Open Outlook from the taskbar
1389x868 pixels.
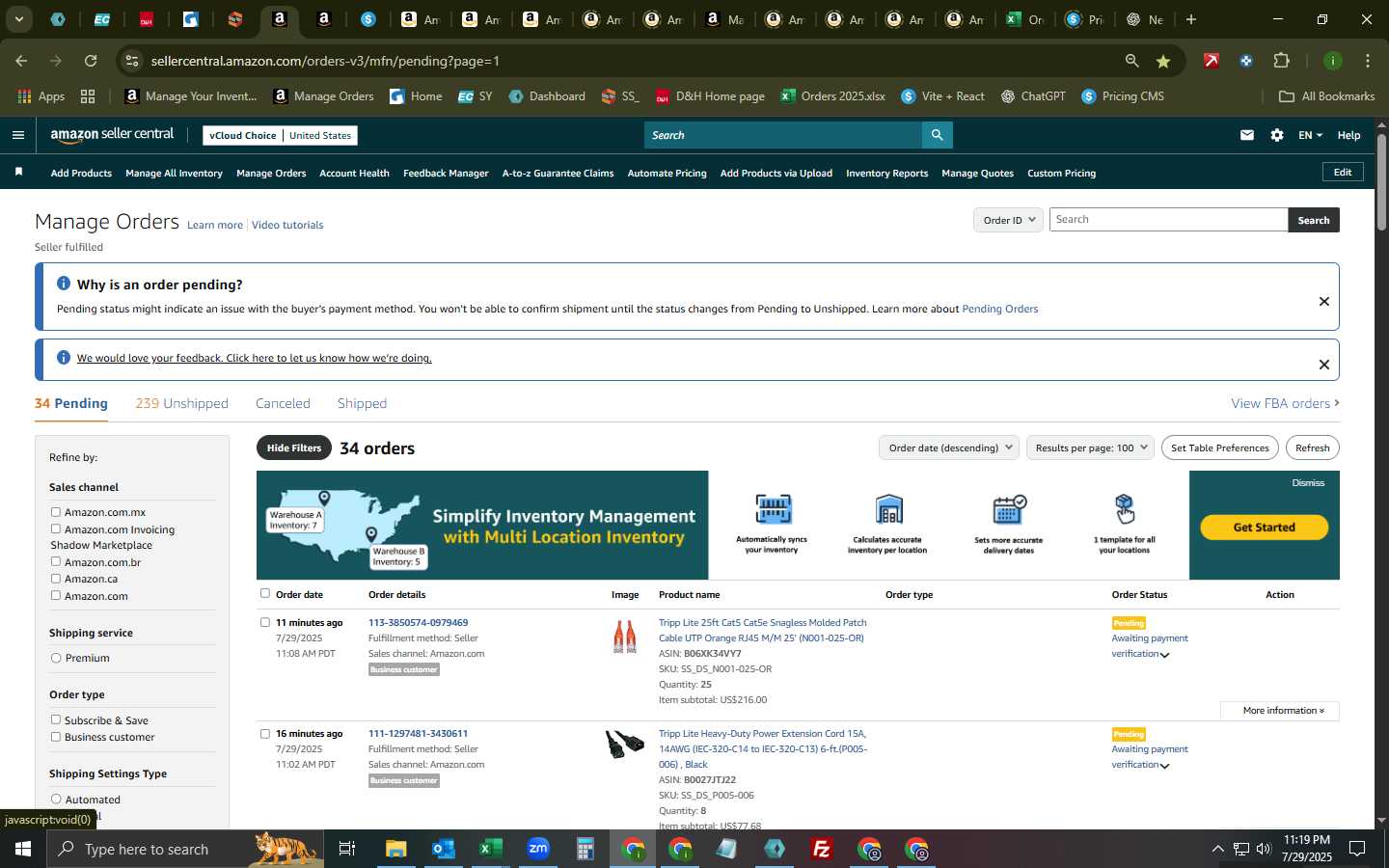click(x=444, y=849)
